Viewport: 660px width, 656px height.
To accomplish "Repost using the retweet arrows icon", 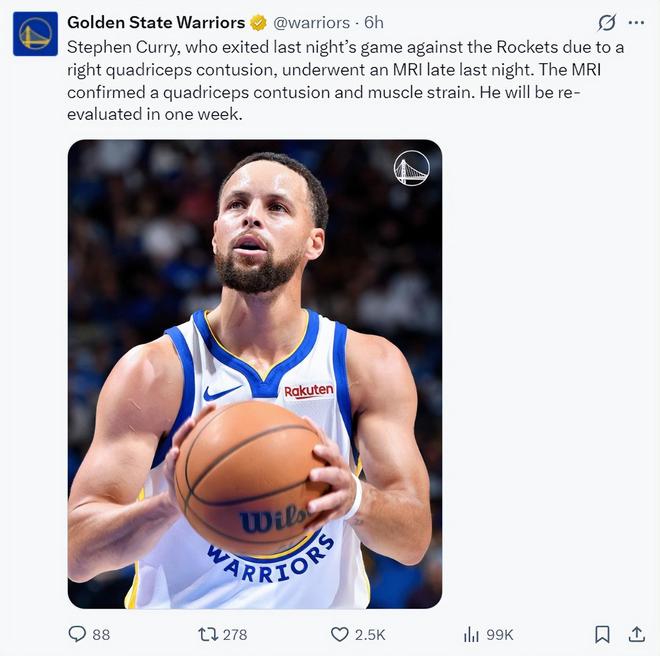I will point(207,634).
